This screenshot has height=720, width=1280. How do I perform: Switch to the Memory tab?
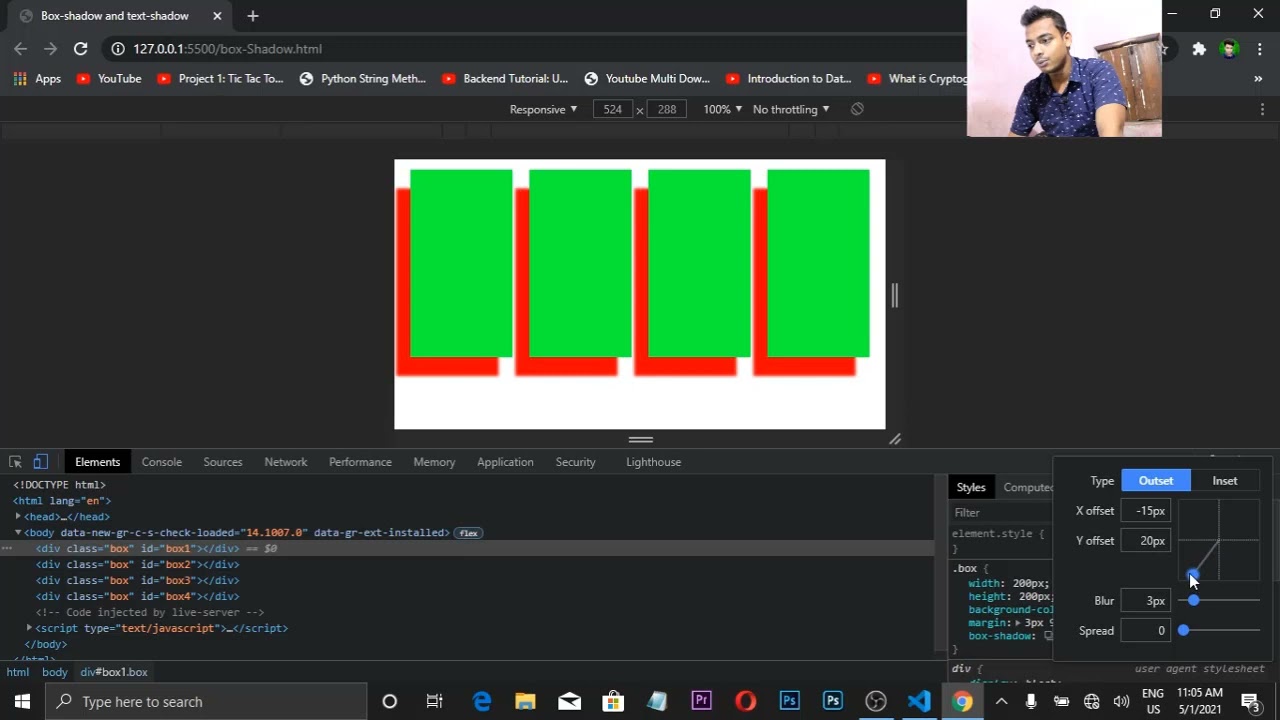(434, 462)
